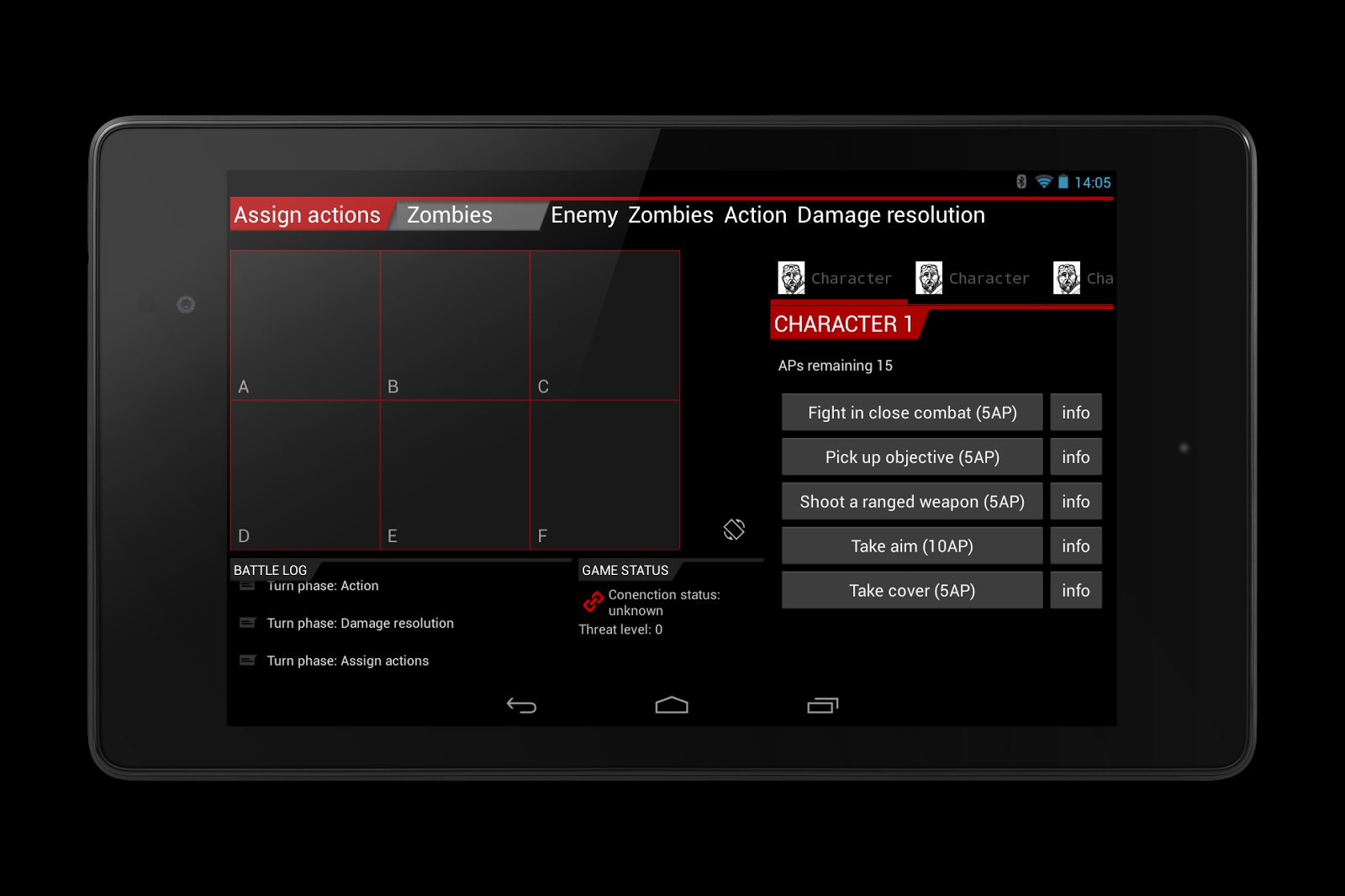Open the recent apps navigation icon
1345x896 pixels.
[x=822, y=706]
